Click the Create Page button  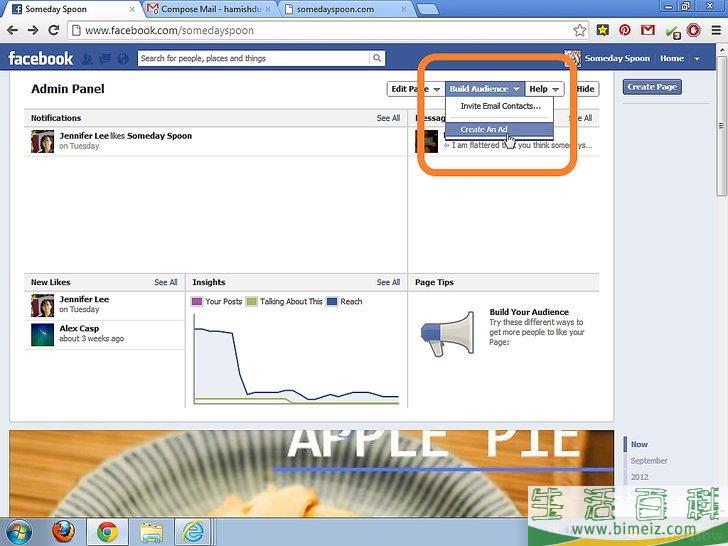pos(652,87)
